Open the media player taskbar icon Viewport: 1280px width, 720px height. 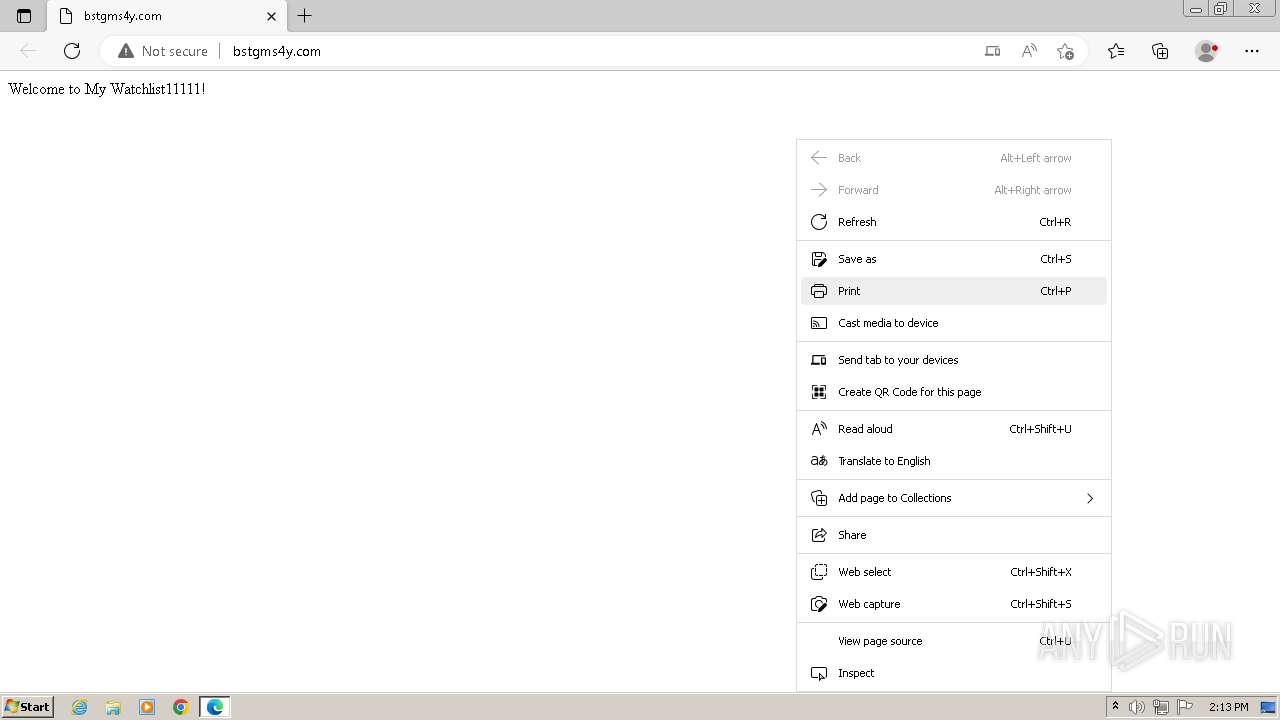[x=147, y=707]
